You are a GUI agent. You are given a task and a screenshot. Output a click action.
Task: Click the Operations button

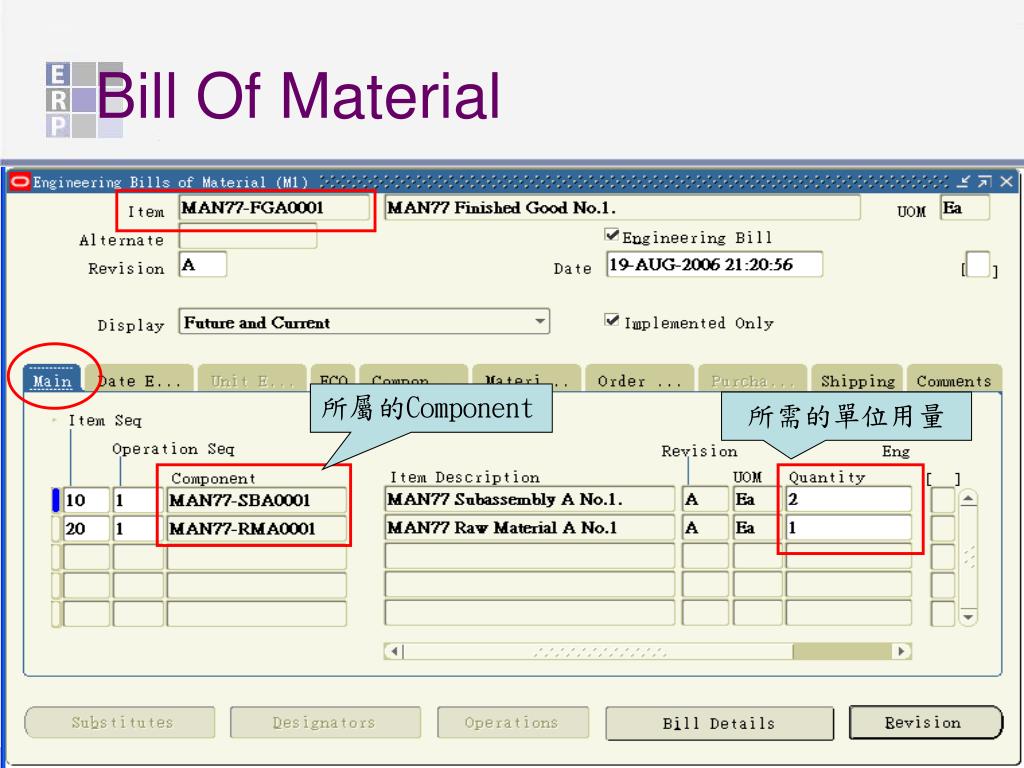(x=513, y=722)
